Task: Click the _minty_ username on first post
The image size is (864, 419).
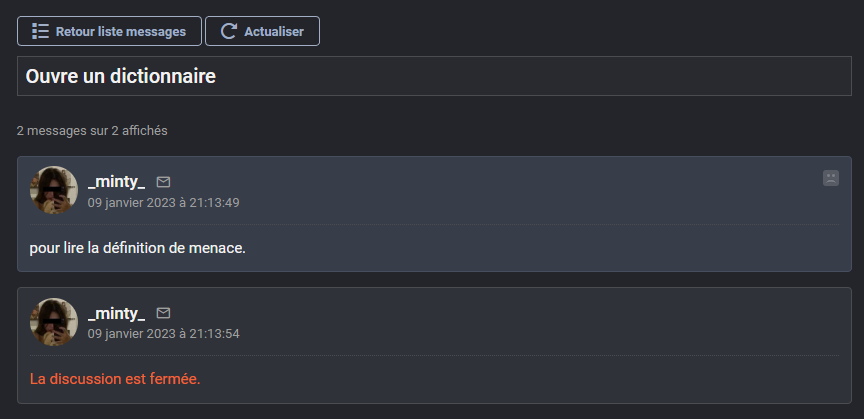Action: [x=116, y=182]
